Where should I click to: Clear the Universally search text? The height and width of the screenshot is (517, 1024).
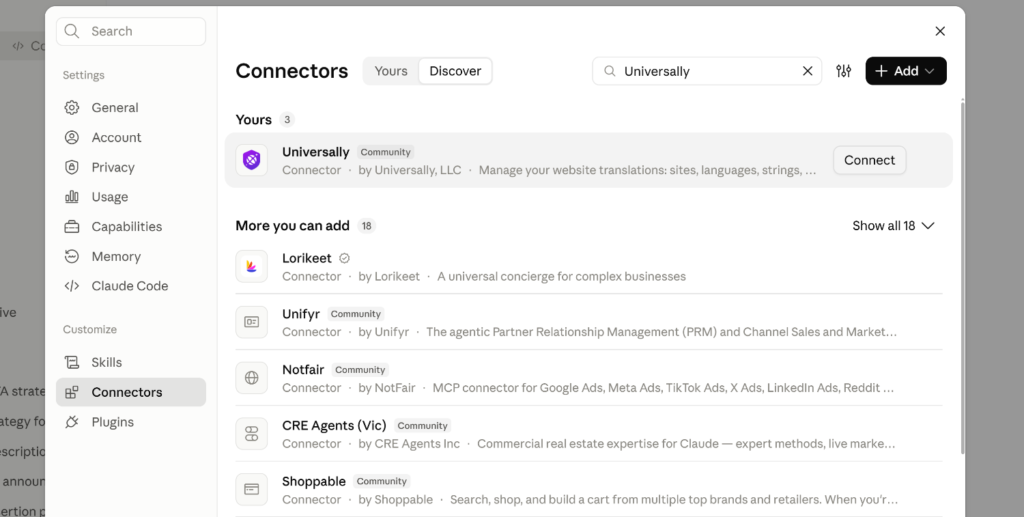pyautogui.click(x=807, y=71)
